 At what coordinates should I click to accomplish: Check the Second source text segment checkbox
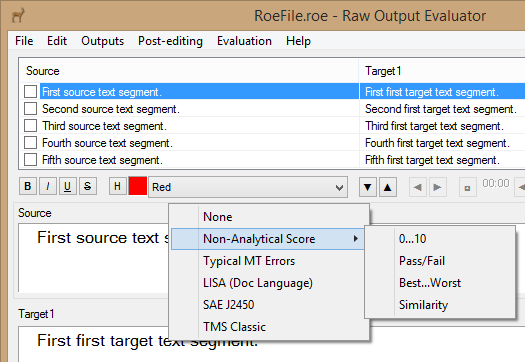click(30, 108)
